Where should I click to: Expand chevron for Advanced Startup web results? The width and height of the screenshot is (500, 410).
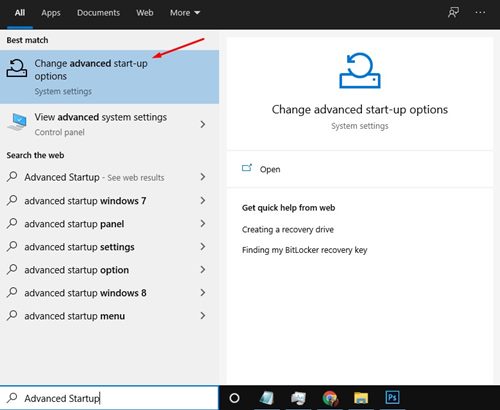coord(203,177)
